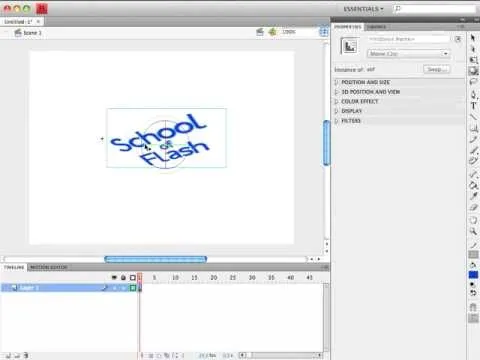Select the Line tool
480x360 pixels.
tap(473, 117)
